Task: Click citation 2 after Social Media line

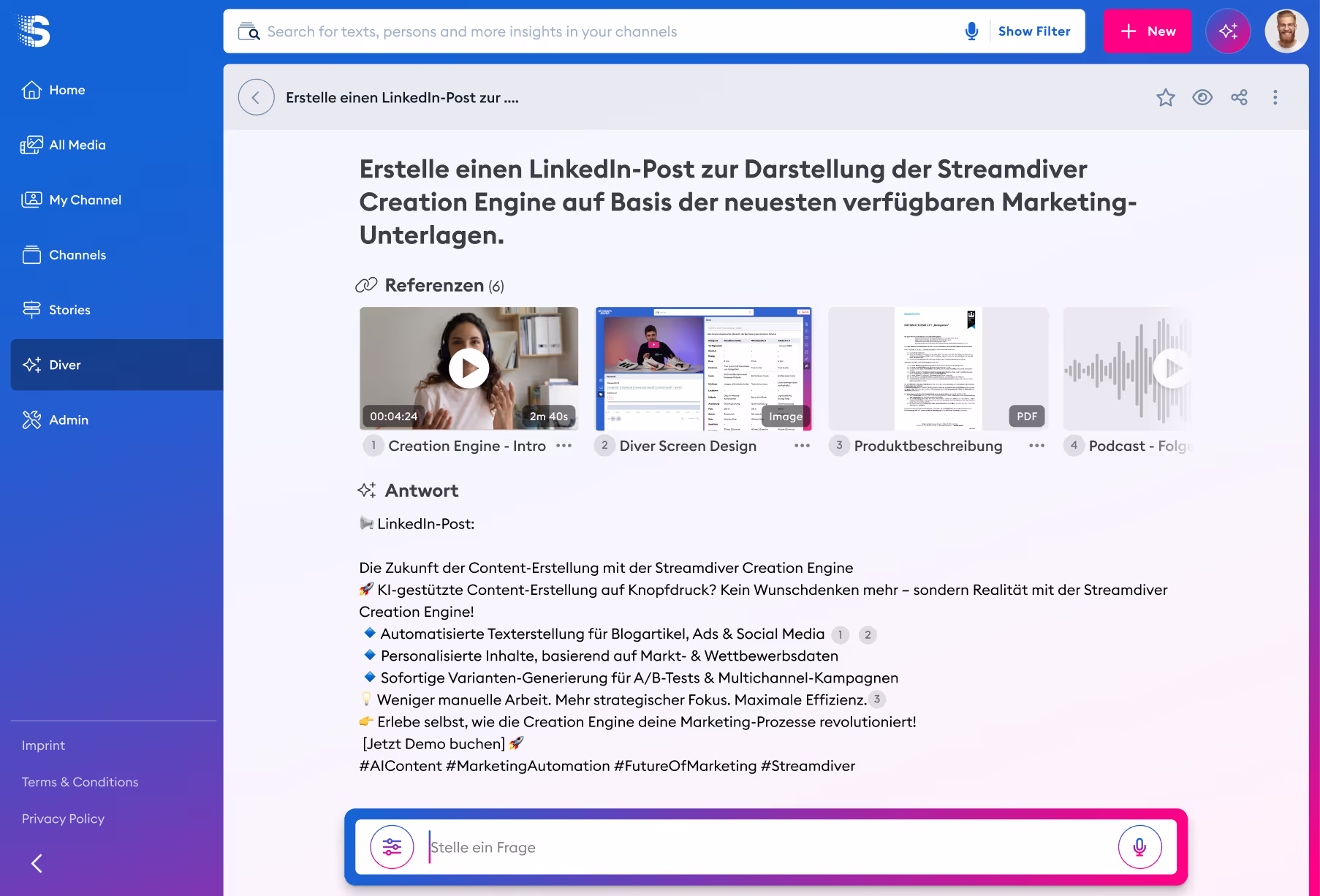Action: pyautogui.click(x=868, y=635)
